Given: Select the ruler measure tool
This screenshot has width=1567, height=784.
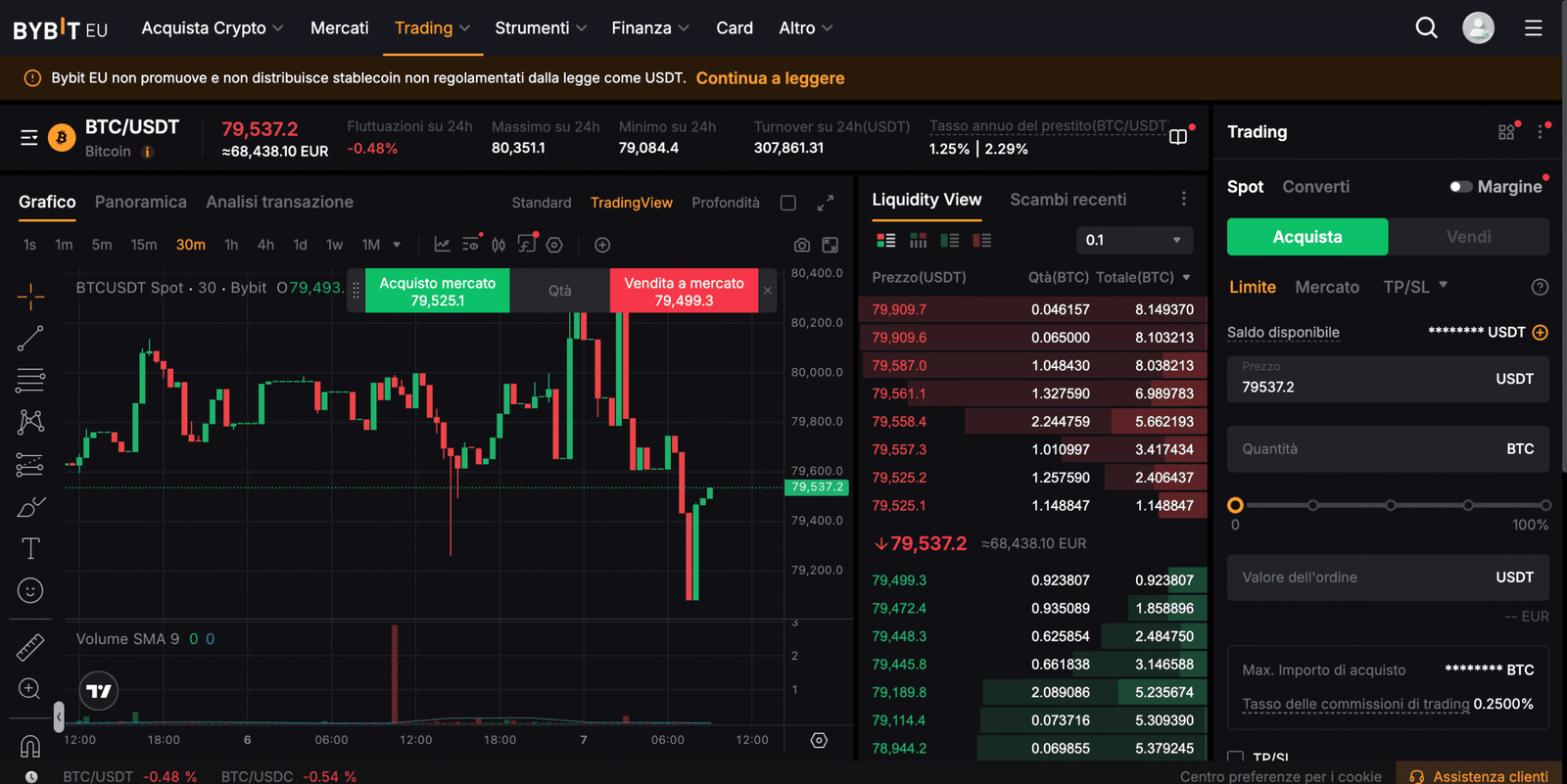Looking at the screenshot, I should pyautogui.click(x=30, y=647).
